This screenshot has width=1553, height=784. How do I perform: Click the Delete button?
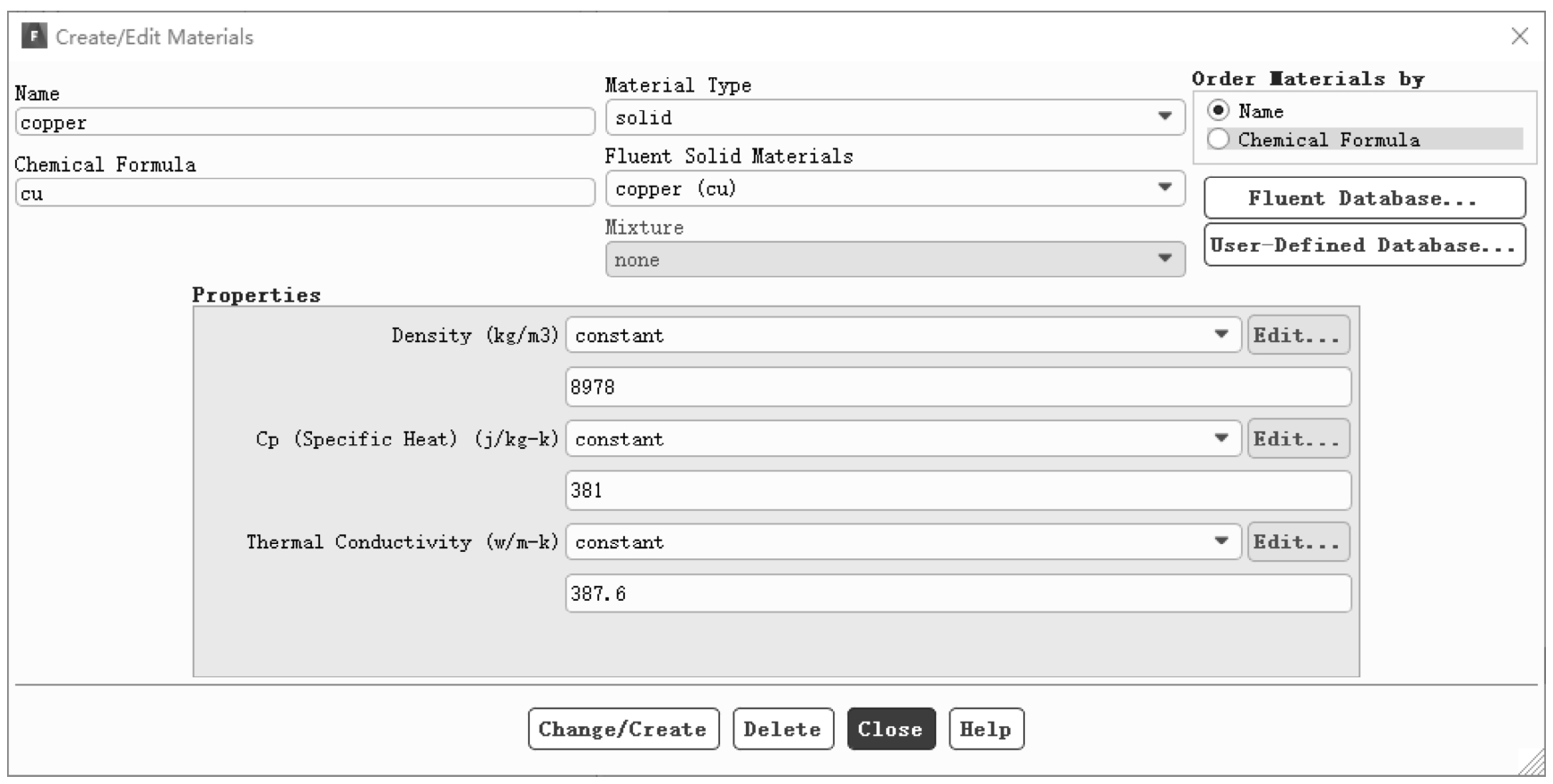[x=783, y=729]
